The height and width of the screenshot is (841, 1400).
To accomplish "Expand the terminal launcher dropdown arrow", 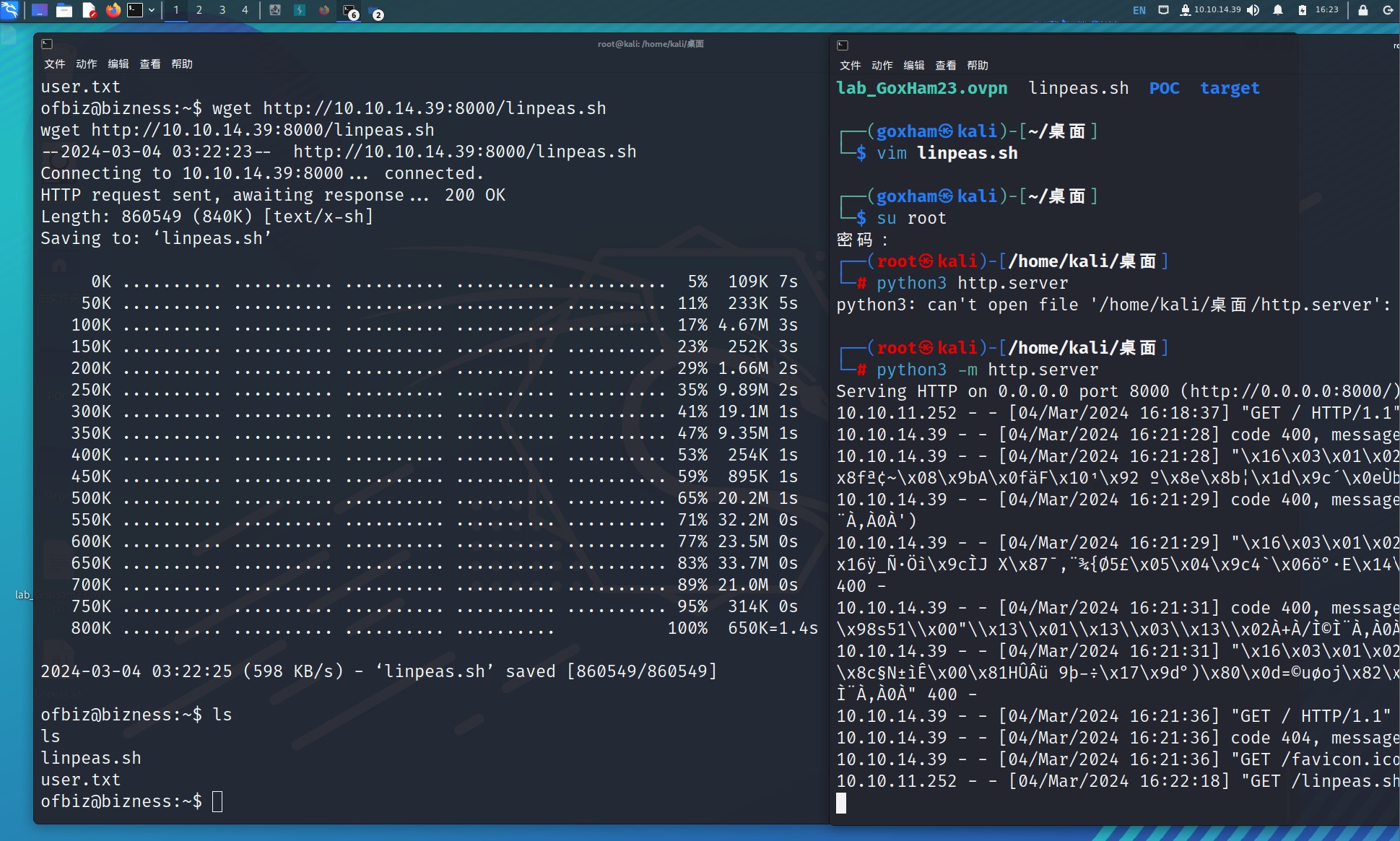I will click(x=152, y=10).
